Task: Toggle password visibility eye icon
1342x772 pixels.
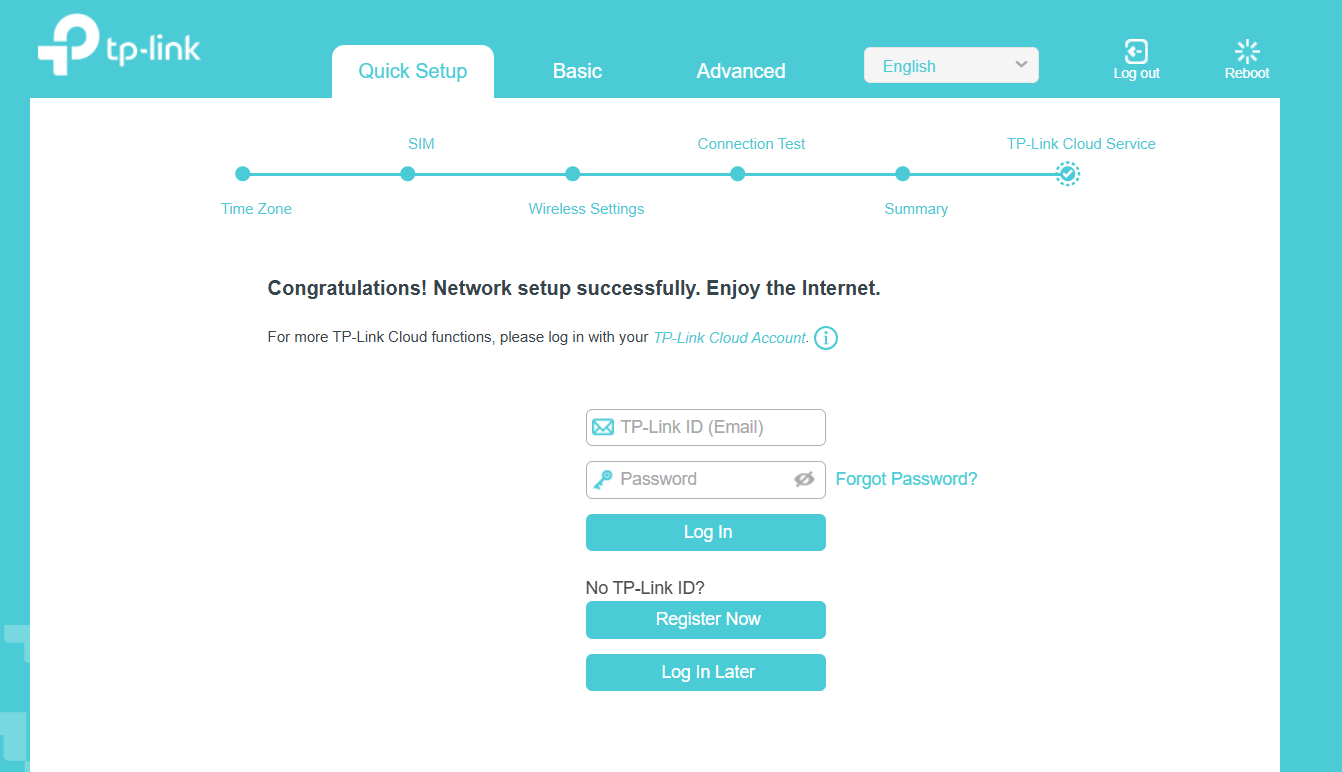Action: 804,480
